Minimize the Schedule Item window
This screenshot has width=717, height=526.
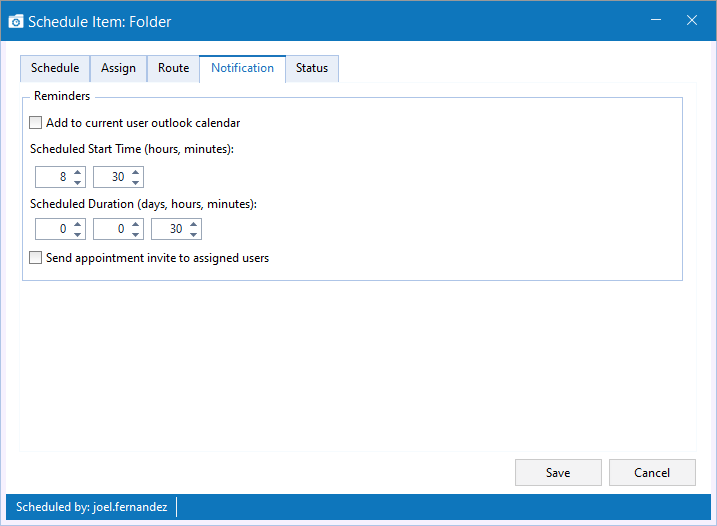[x=656, y=20]
